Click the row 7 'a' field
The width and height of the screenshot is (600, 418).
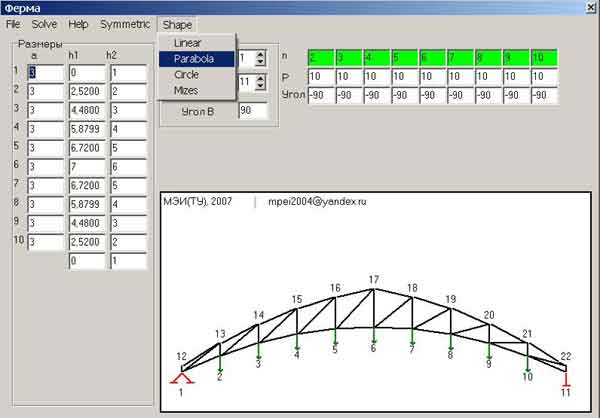pos(46,186)
